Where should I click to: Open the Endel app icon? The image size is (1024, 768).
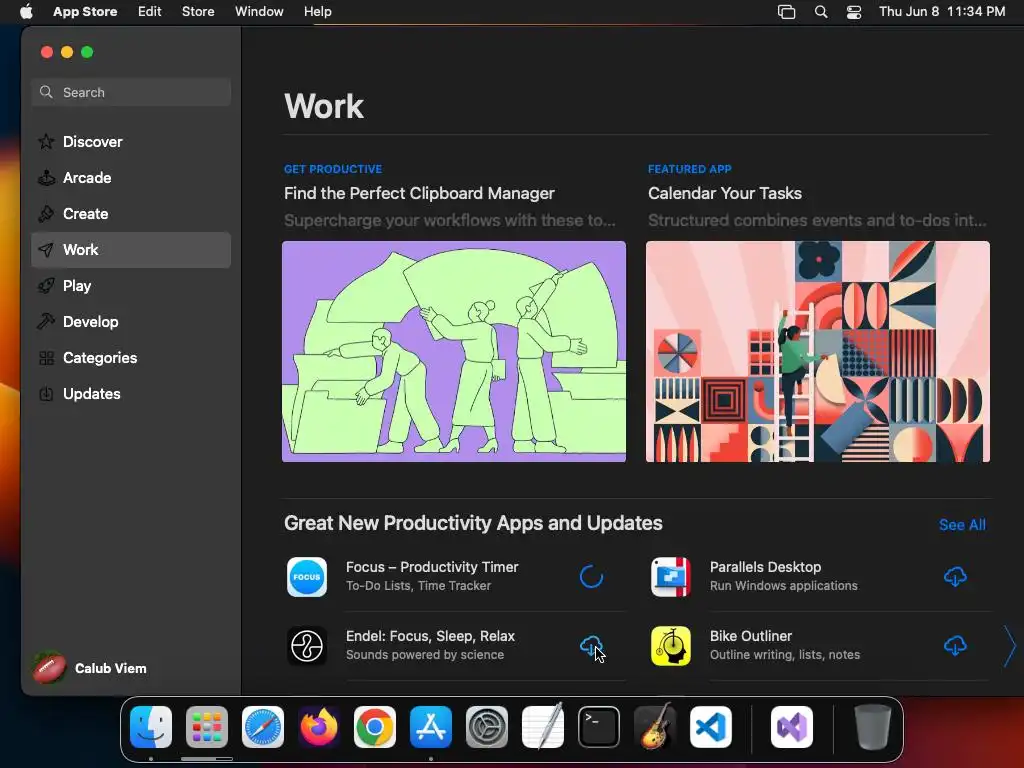(x=307, y=646)
